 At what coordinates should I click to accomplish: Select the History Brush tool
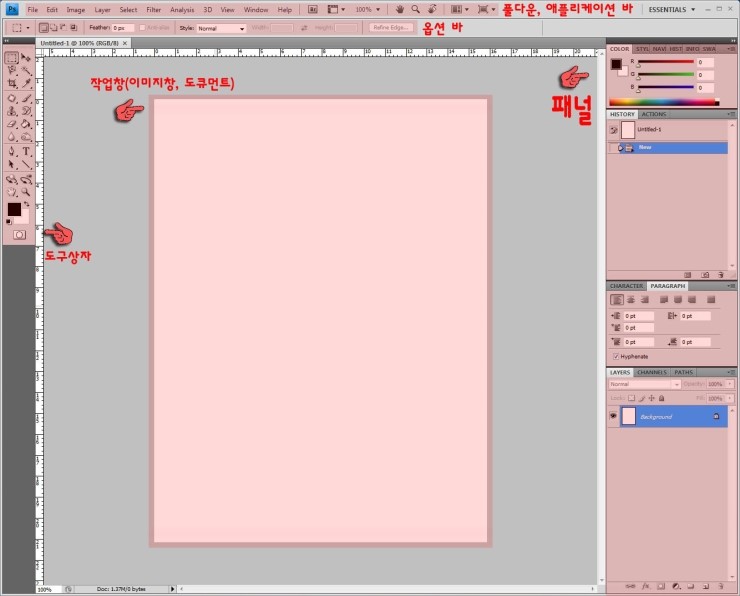click(26, 111)
